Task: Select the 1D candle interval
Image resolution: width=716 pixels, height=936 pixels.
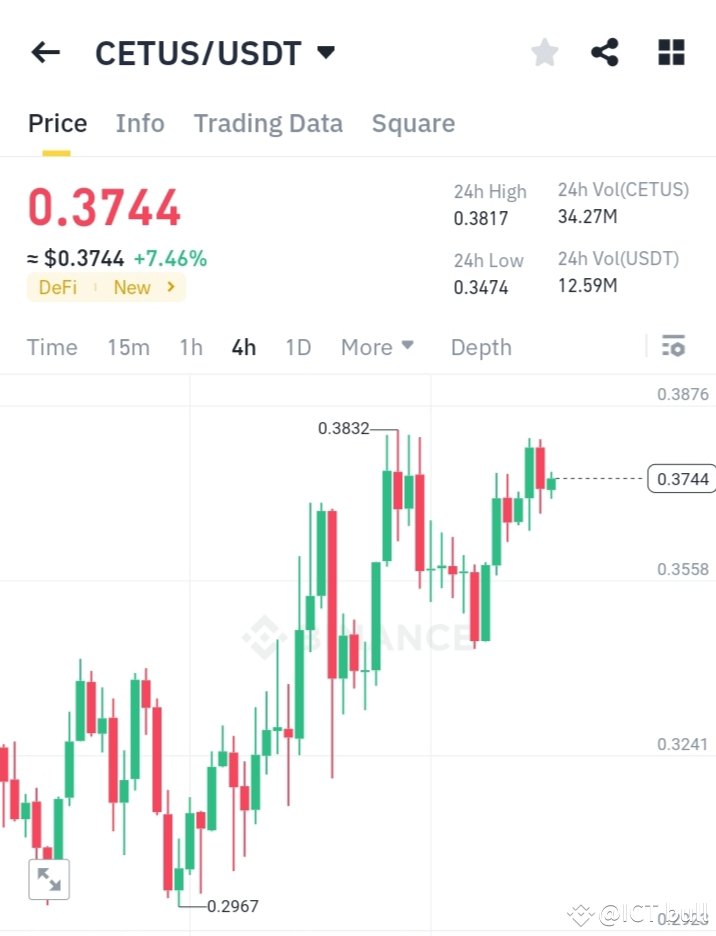Action: pyautogui.click(x=298, y=347)
